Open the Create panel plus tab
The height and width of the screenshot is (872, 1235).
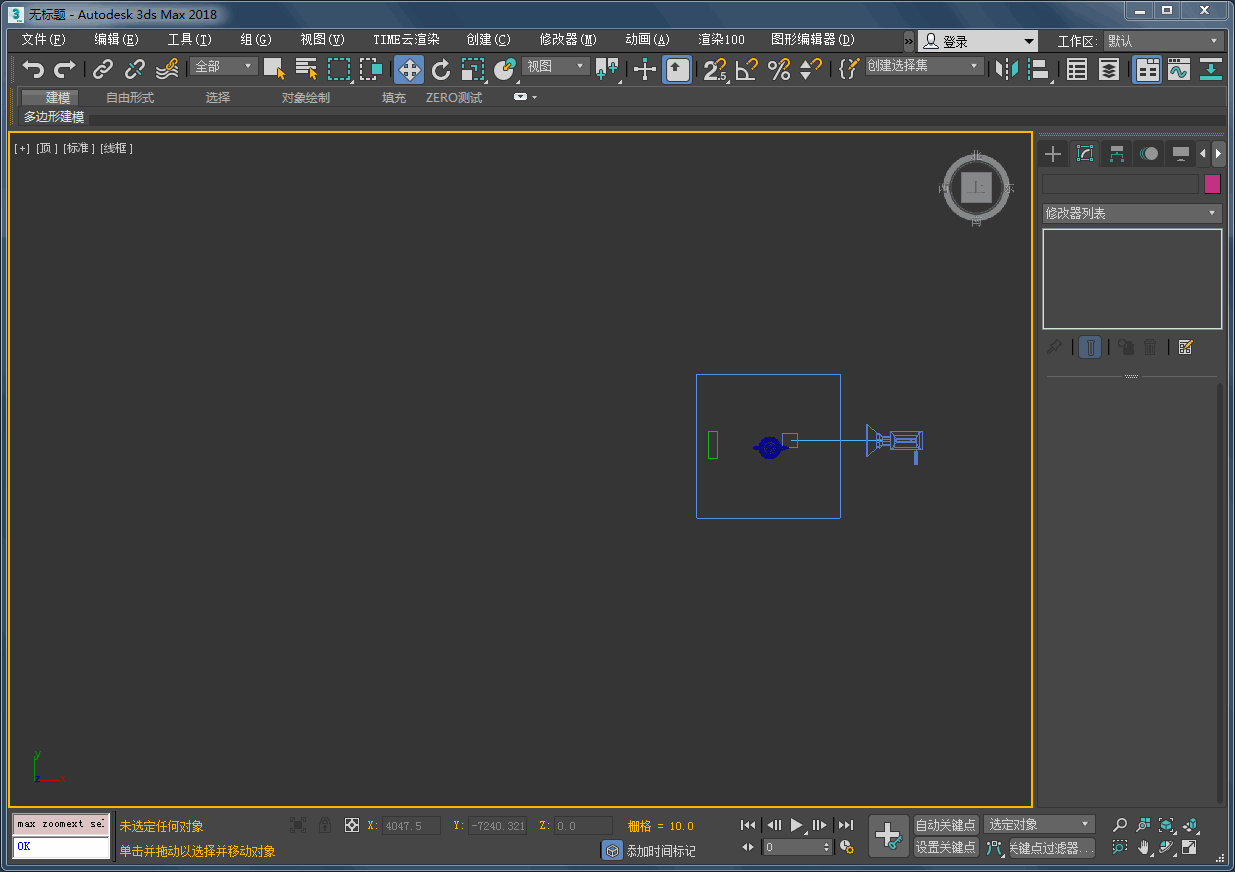[1052, 154]
